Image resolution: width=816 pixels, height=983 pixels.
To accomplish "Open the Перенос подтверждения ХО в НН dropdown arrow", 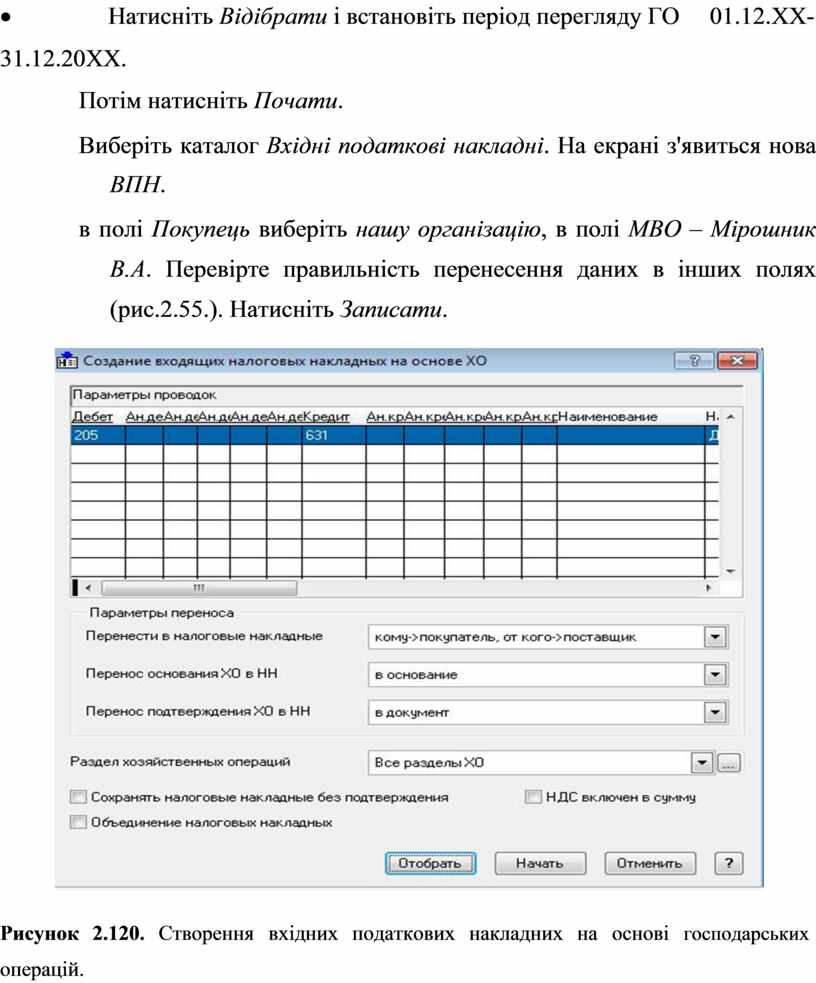I will [x=715, y=712].
